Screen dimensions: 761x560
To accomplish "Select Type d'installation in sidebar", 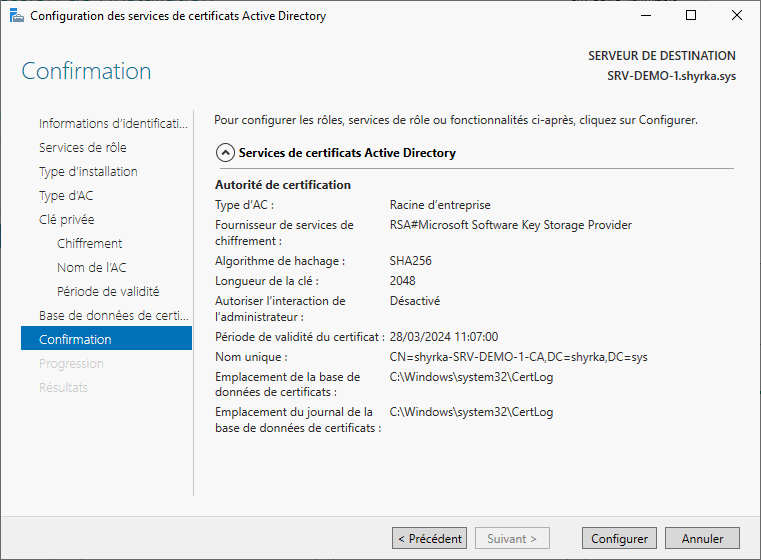I will [88, 172].
